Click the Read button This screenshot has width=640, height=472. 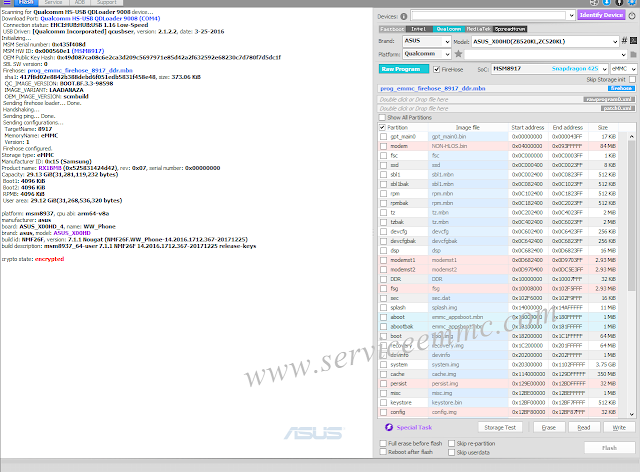584,427
